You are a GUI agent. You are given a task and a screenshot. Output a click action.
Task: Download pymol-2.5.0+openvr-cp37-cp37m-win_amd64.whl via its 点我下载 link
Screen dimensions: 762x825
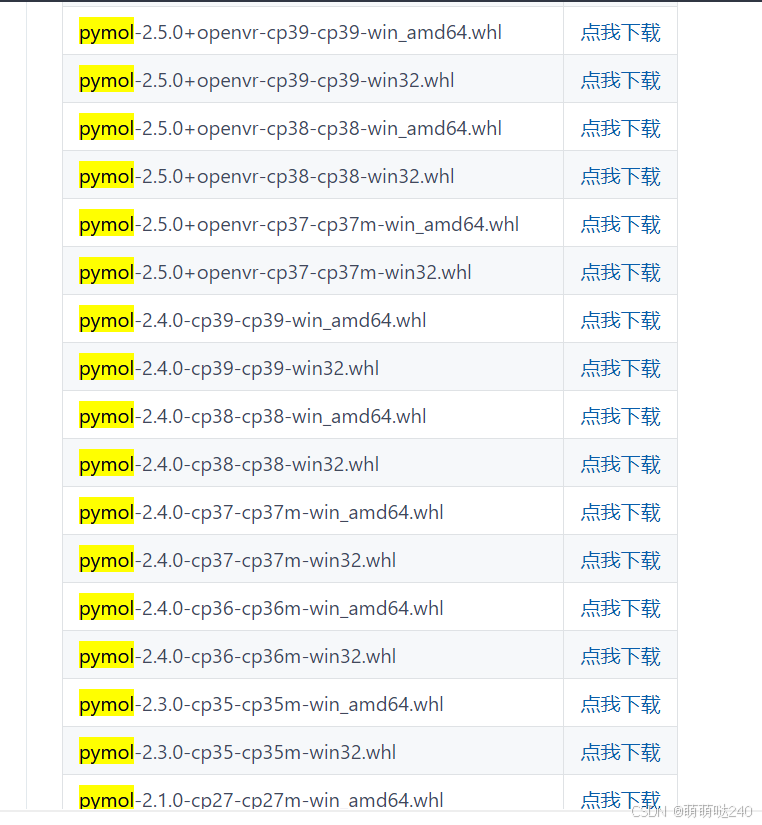click(620, 225)
